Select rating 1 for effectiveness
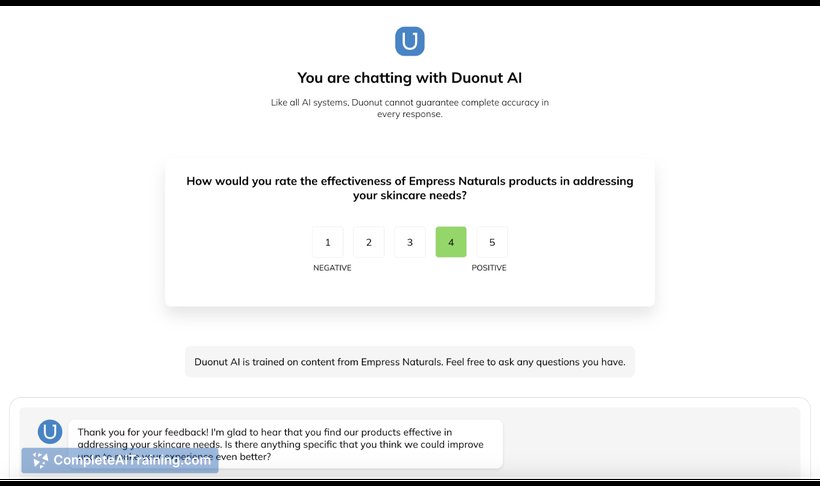 pos(328,242)
